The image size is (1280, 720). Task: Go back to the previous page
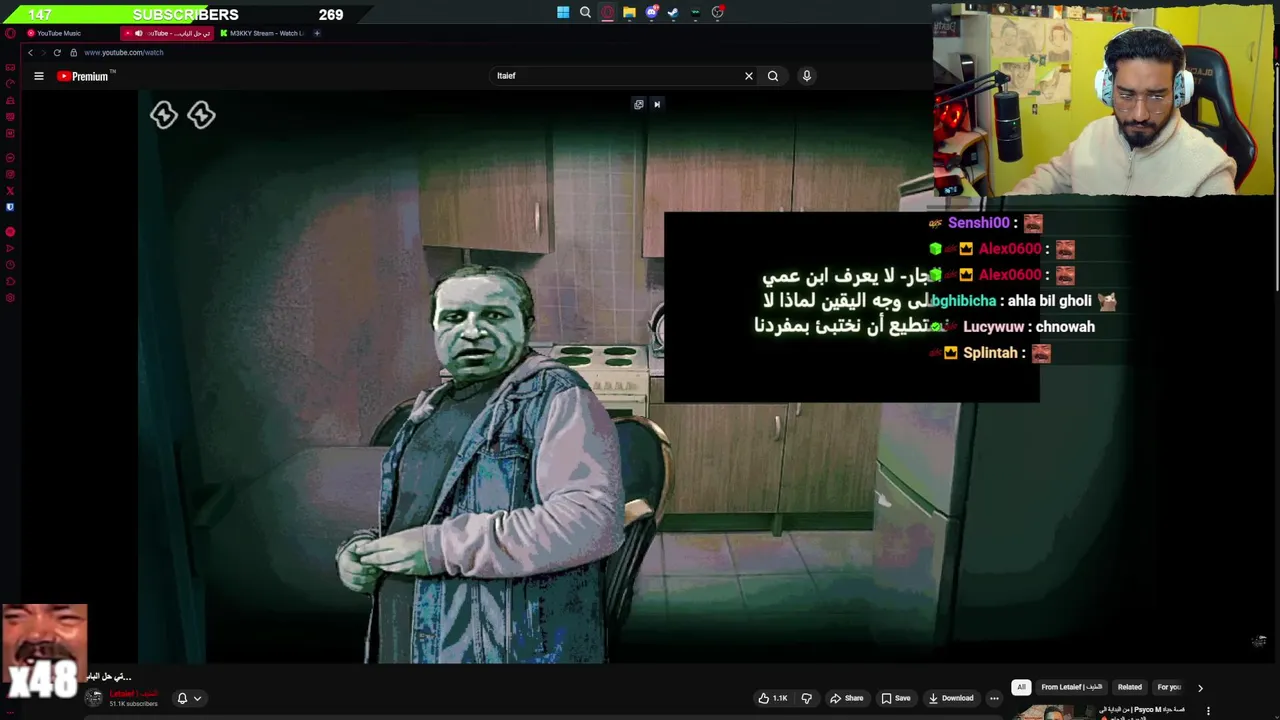[x=30, y=52]
